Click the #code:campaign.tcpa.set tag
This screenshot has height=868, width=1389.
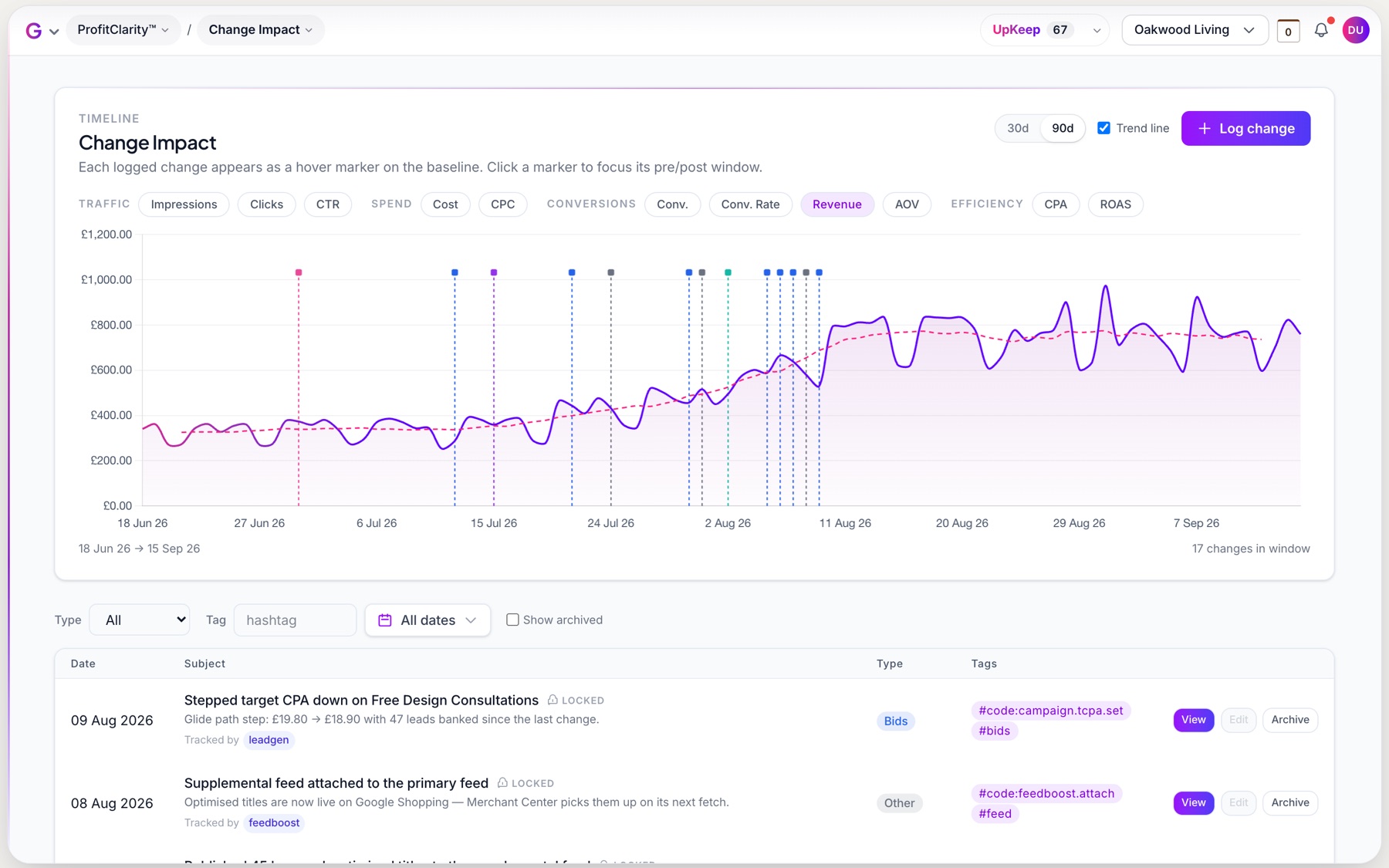pos(1051,711)
